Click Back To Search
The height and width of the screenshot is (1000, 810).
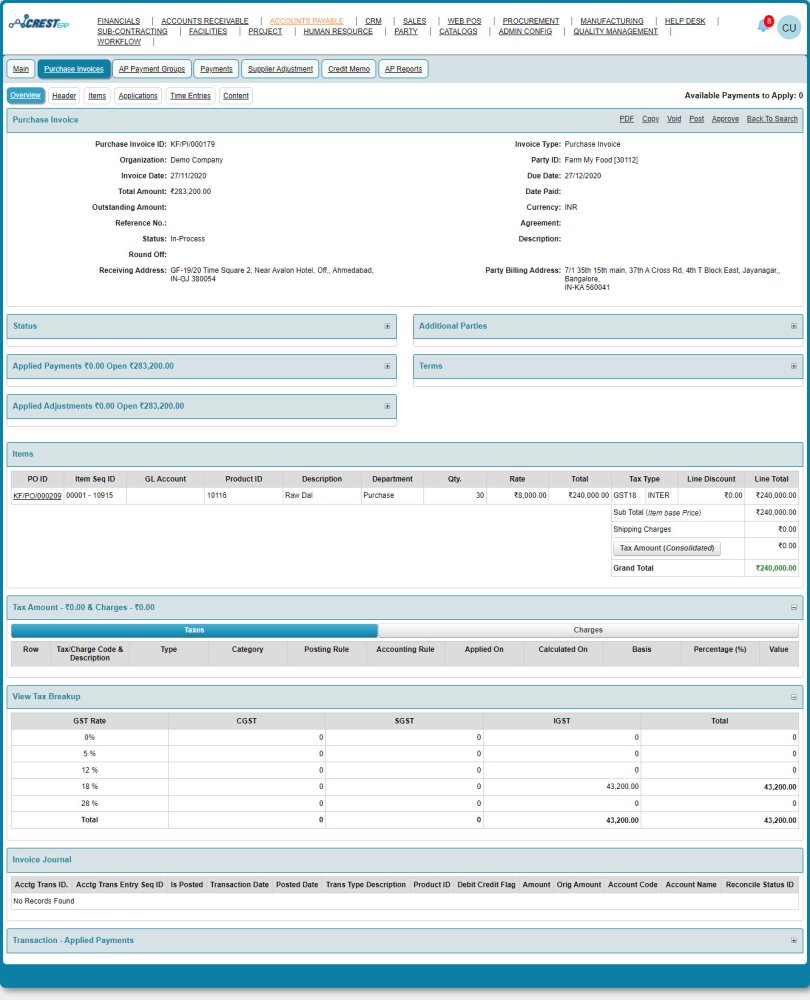771,118
